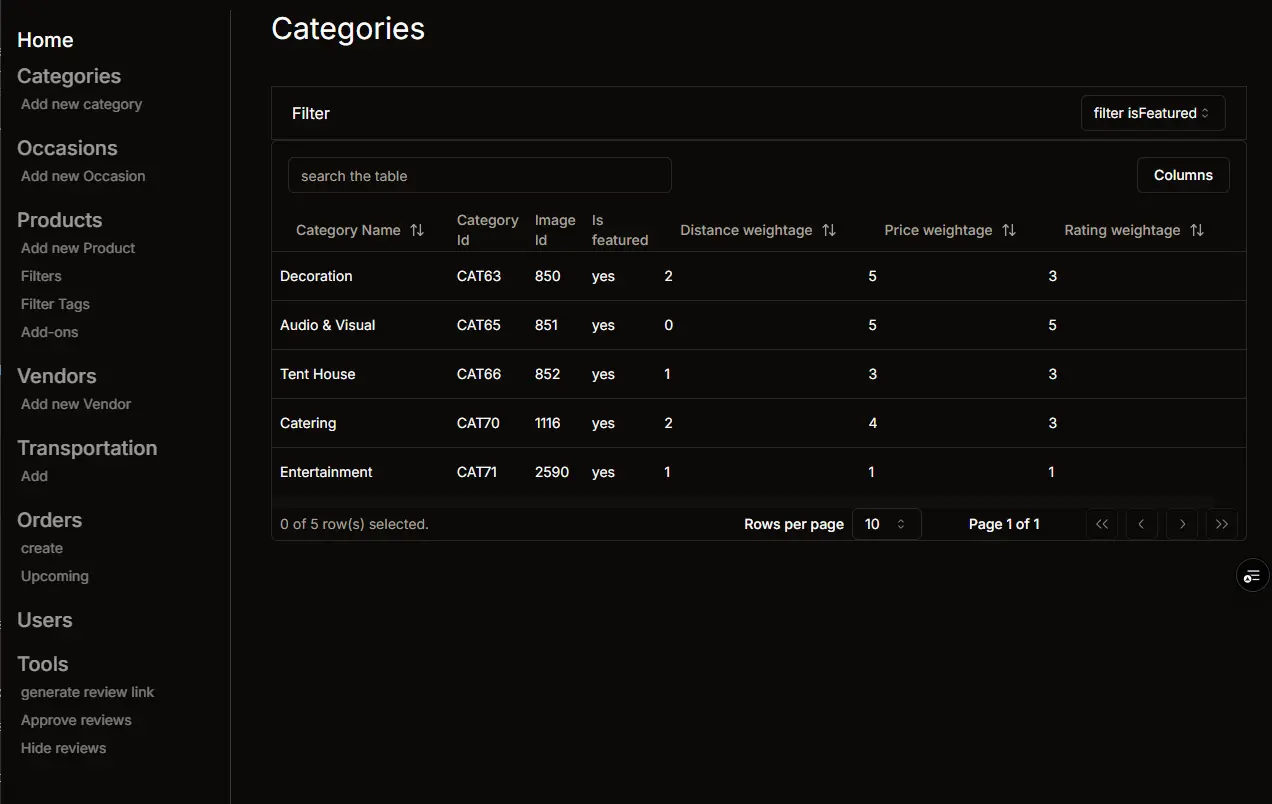Open Products section in sidebar

(60, 220)
